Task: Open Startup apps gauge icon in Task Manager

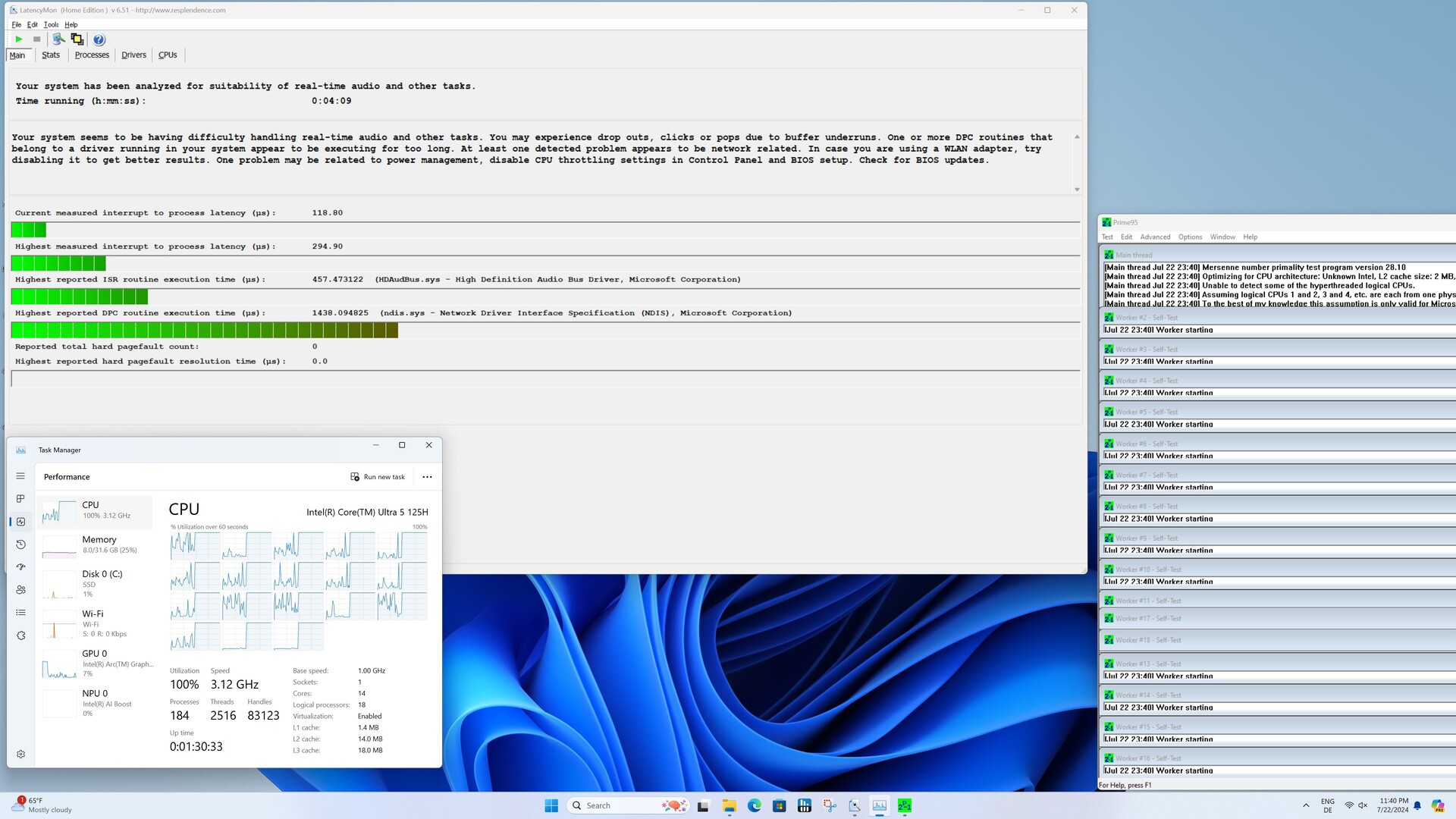Action: [20, 567]
